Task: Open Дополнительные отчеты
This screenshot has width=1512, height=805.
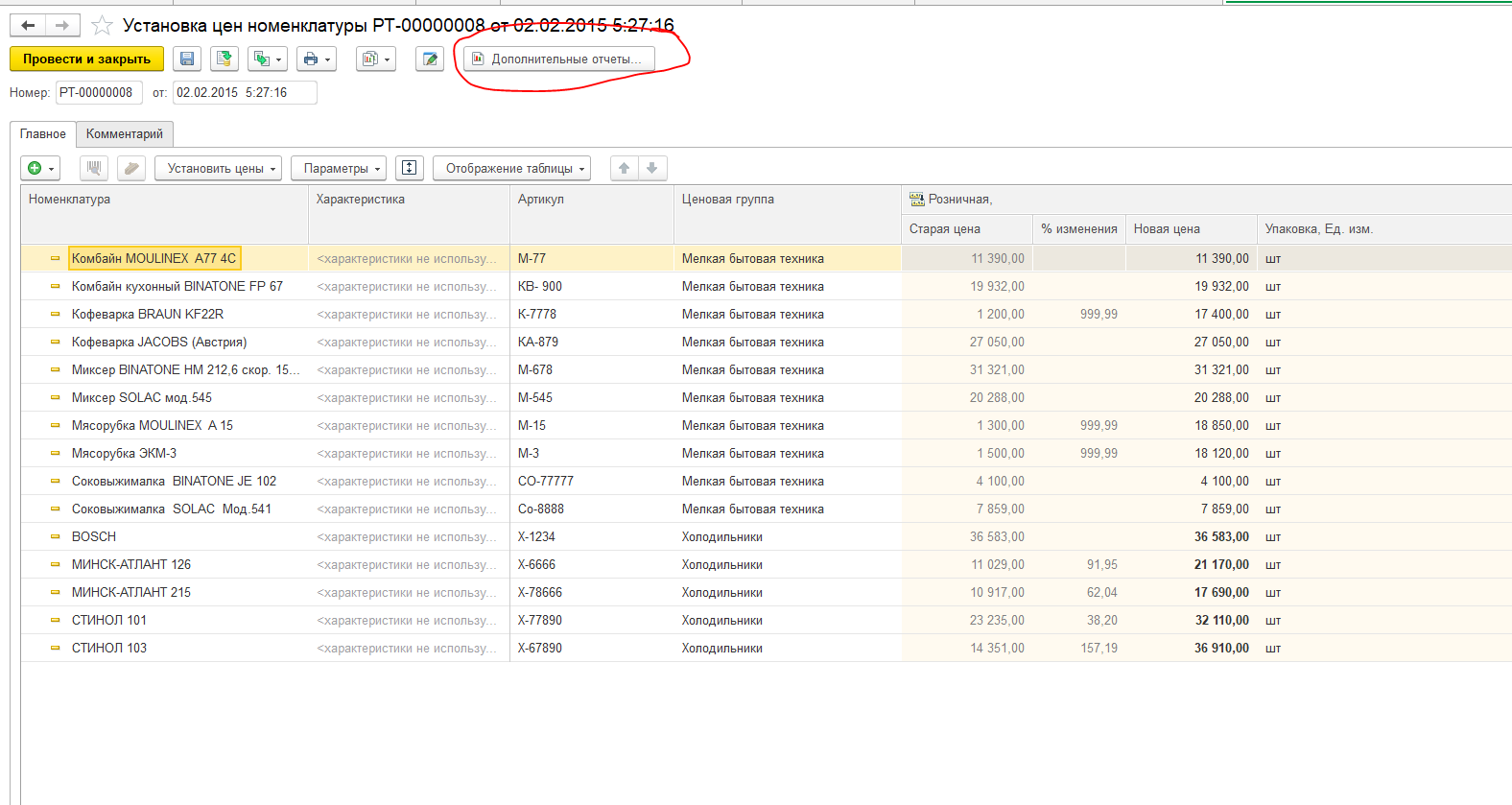Action: pyautogui.click(x=558, y=59)
